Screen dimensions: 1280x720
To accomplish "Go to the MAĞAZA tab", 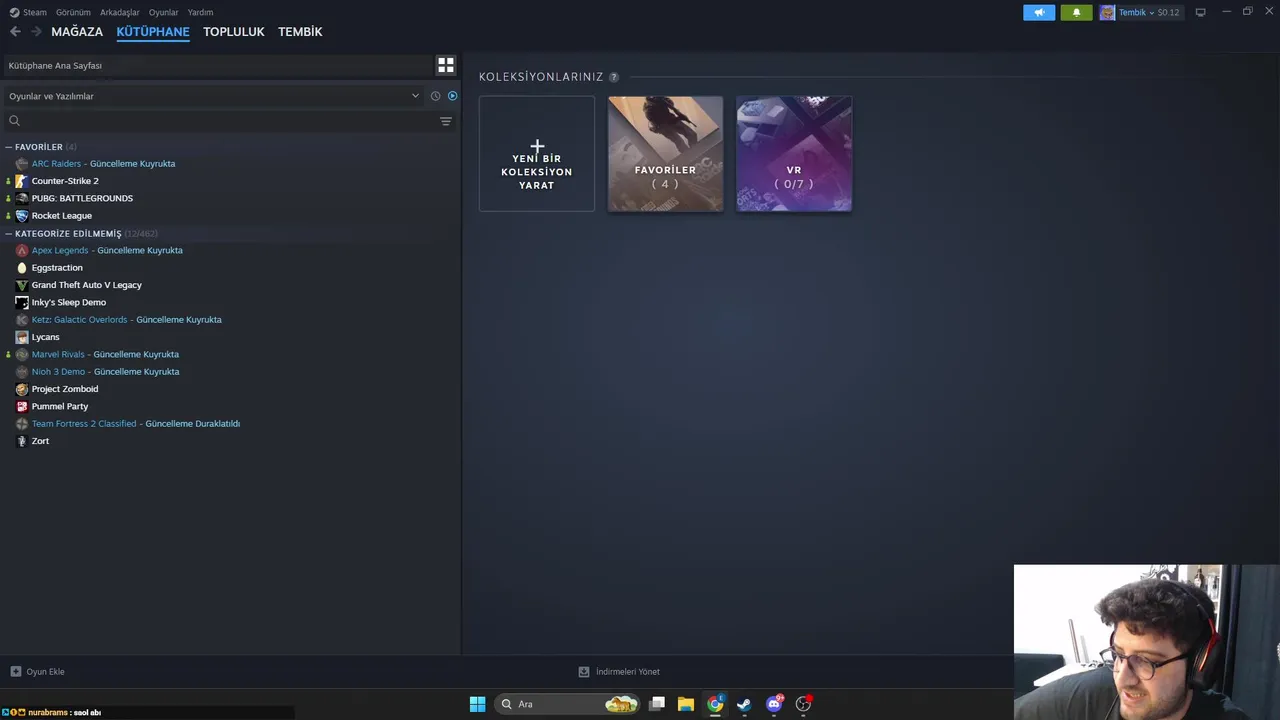I will [77, 32].
